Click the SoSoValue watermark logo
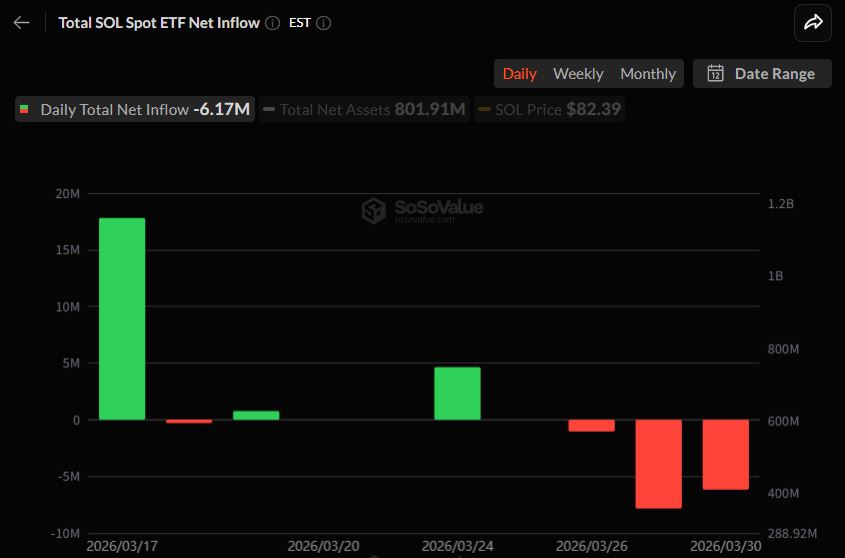This screenshot has width=845, height=558. (x=373, y=210)
